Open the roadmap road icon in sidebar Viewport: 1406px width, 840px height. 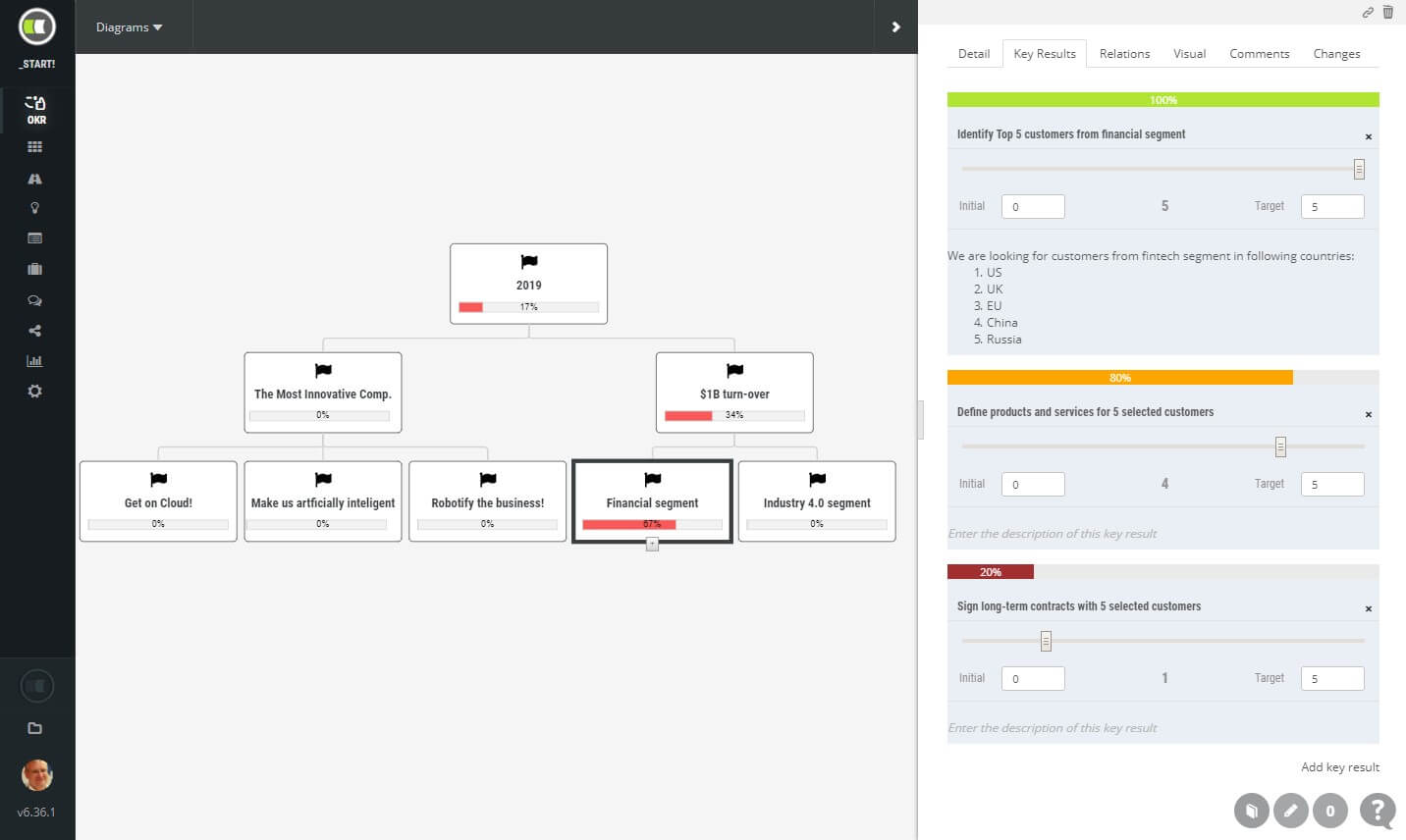[35, 179]
